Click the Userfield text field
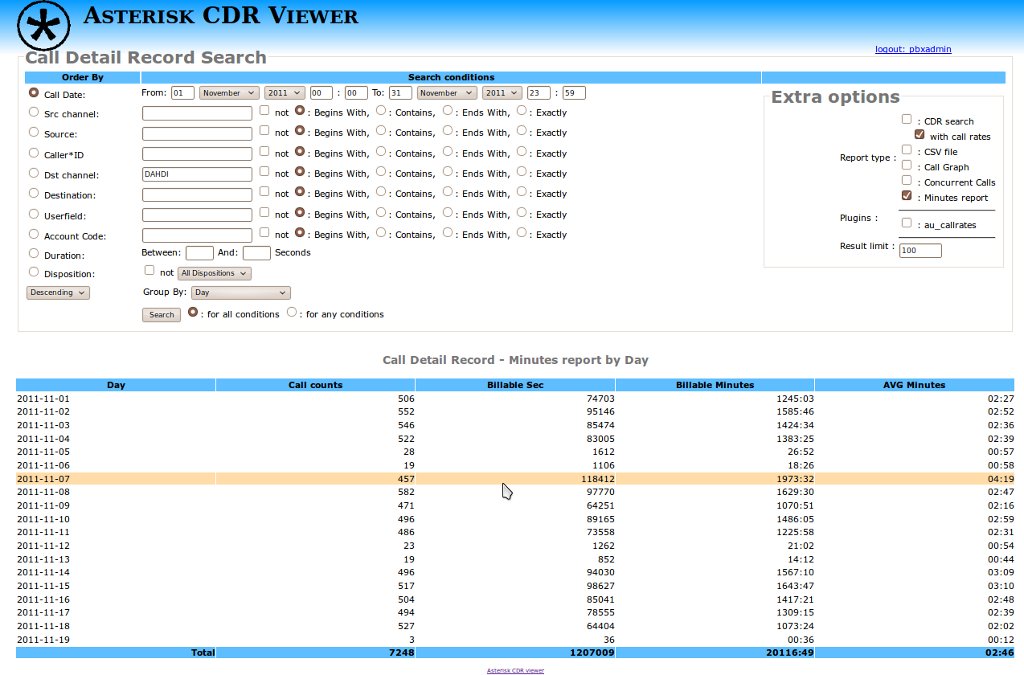 tap(197, 215)
